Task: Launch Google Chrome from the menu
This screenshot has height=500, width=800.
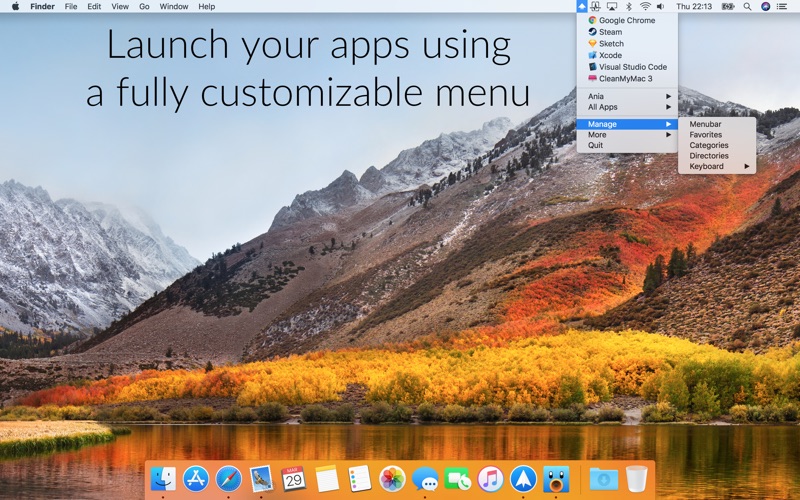Action: [x=627, y=20]
